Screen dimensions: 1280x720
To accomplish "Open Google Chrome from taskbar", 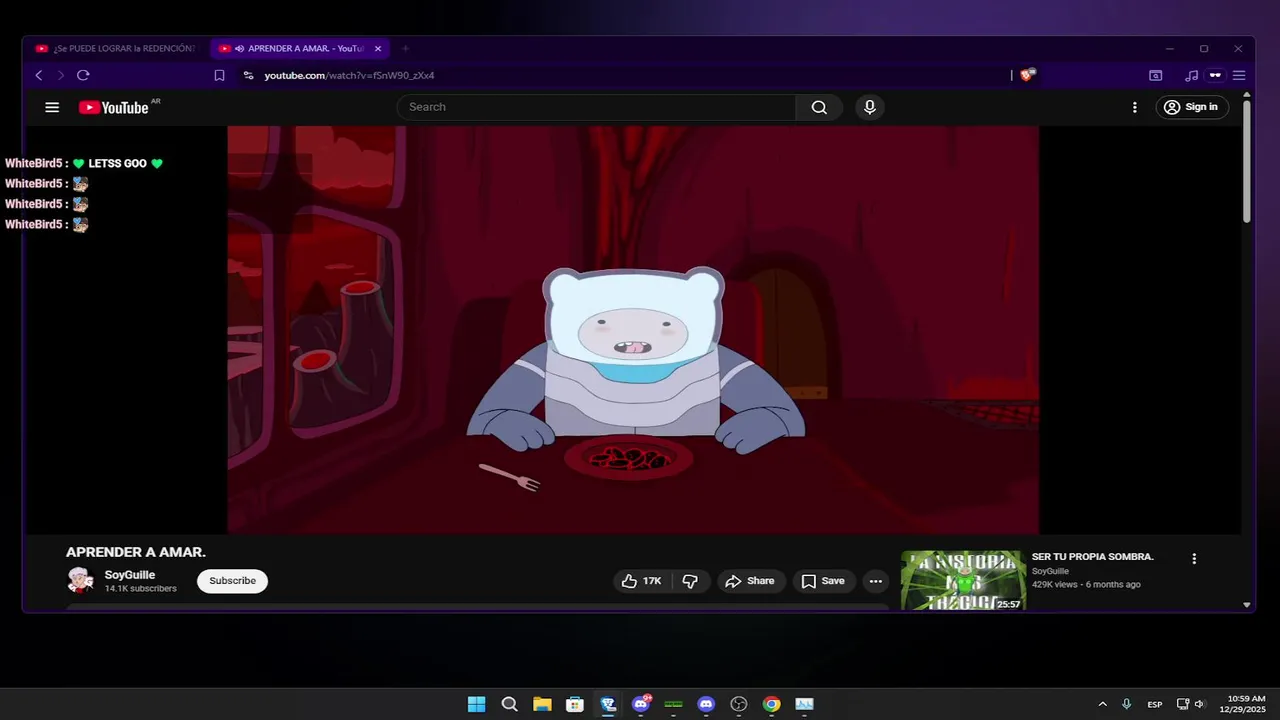I will (x=772, y=704).
